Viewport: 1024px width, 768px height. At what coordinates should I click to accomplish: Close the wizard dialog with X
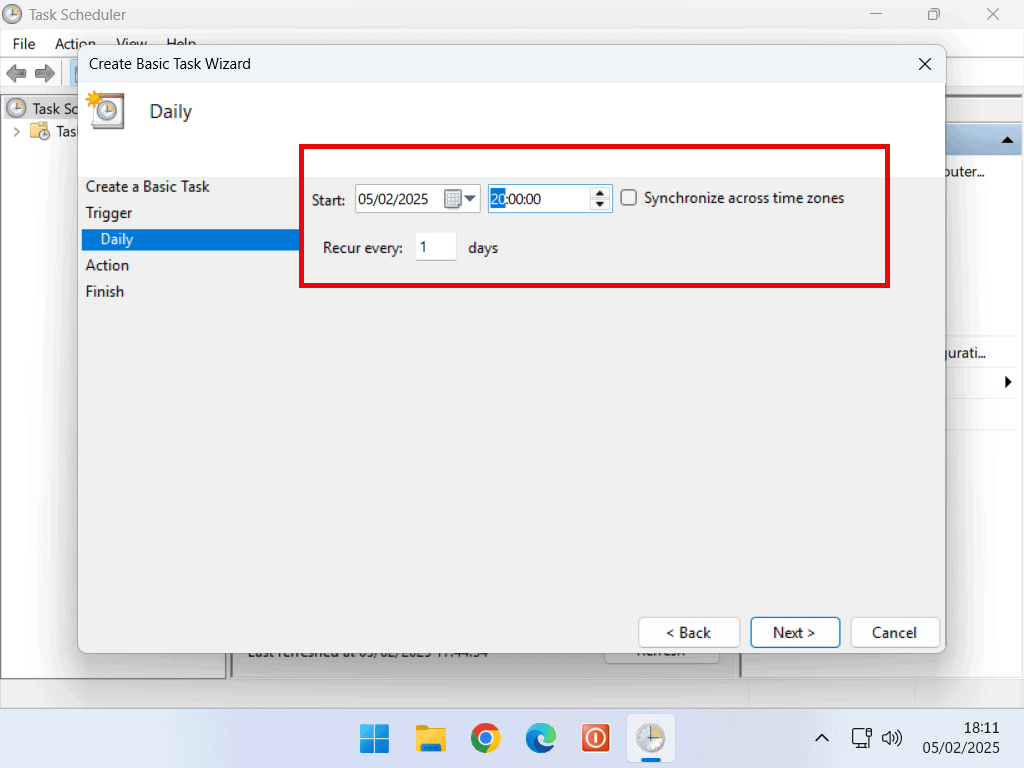click(x=924, y=64)
